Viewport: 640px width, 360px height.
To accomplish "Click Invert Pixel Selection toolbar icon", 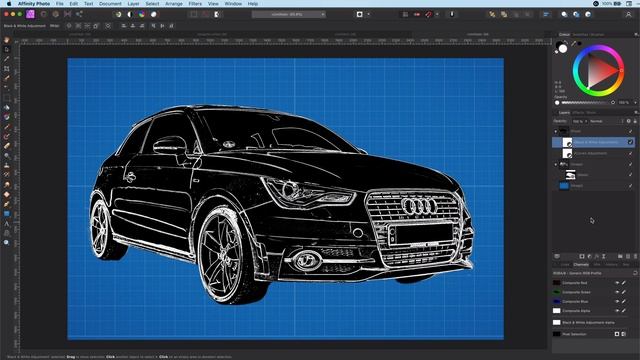I will 217,14.
